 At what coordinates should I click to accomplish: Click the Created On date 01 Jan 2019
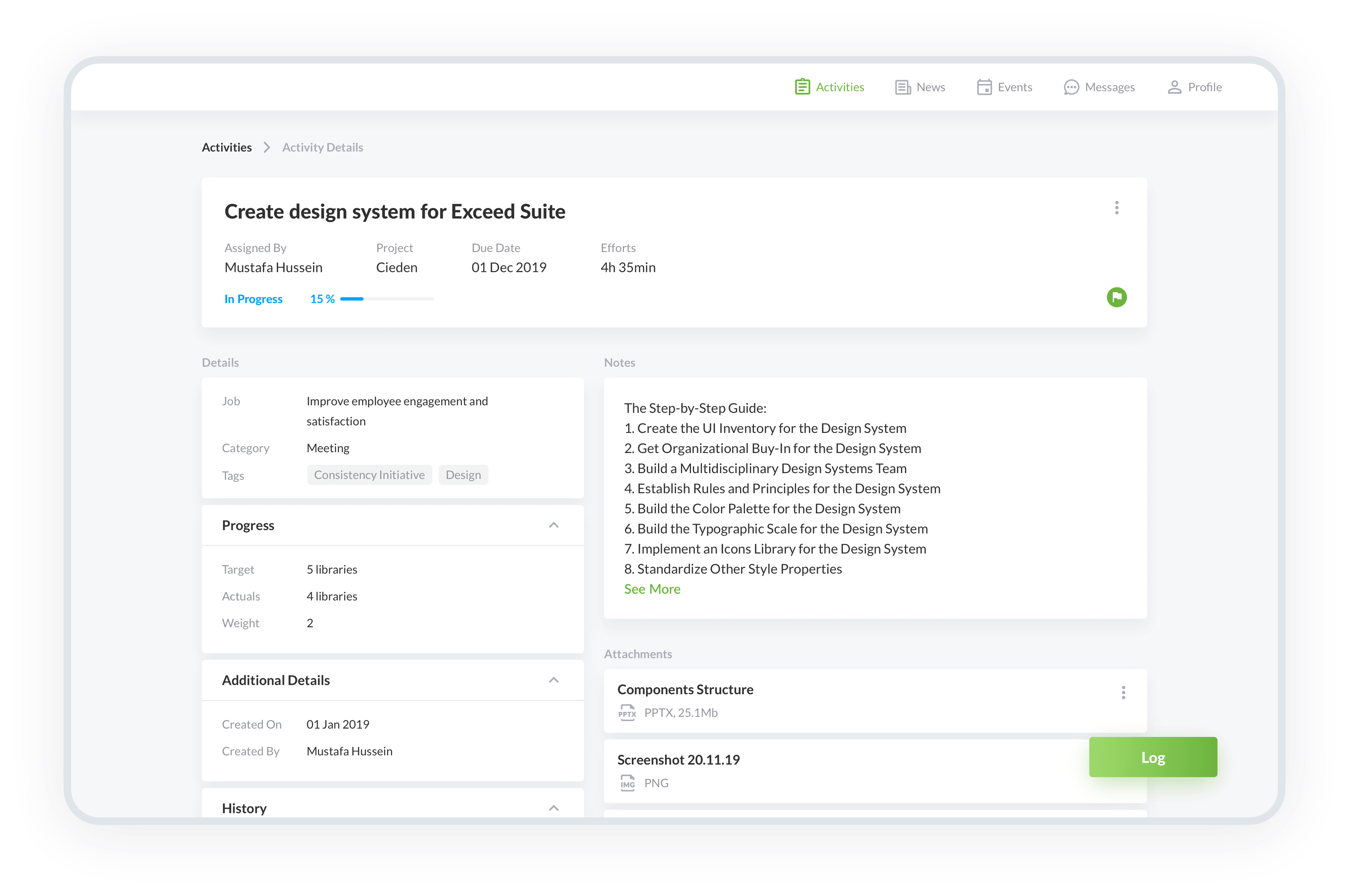[x=338, y=724]
